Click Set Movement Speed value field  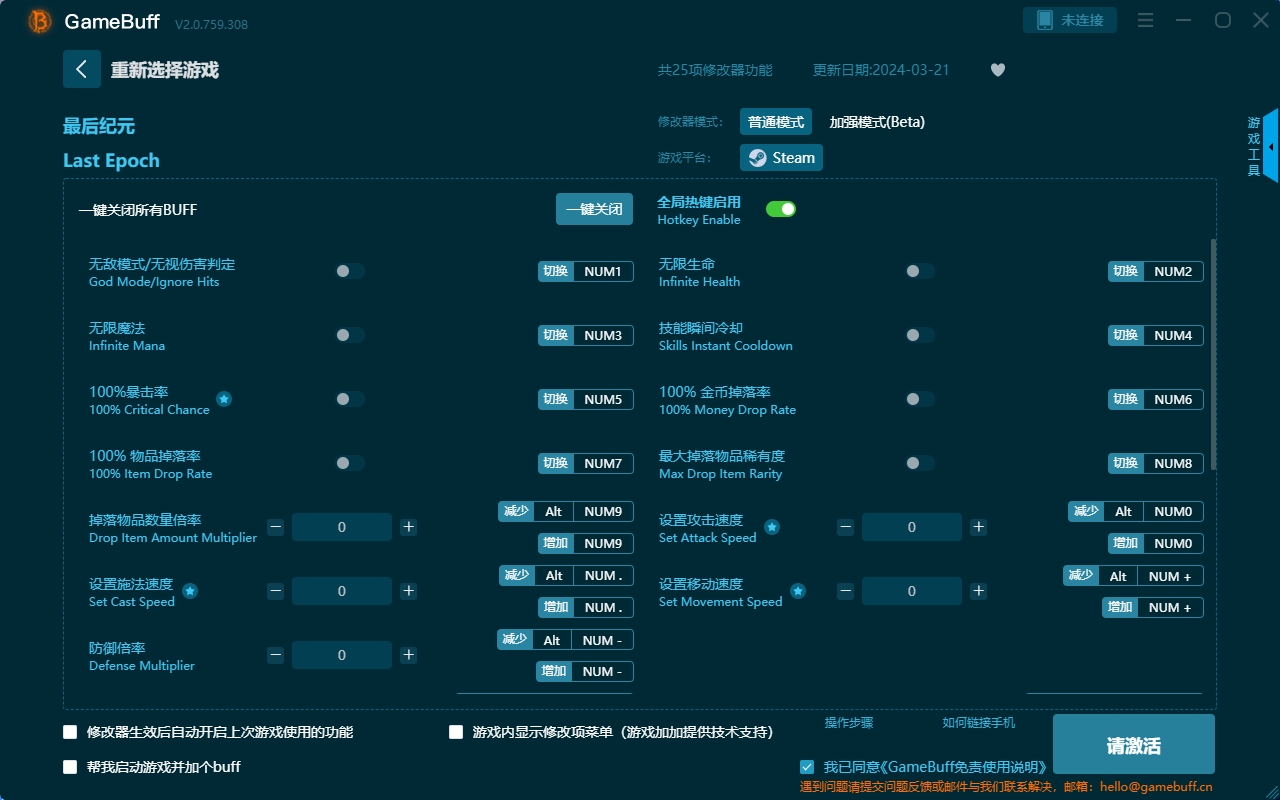pos(912,591)
